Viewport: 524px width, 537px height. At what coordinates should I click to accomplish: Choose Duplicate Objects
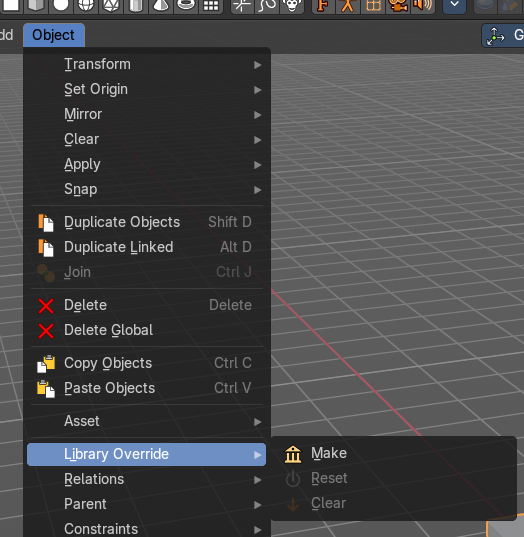(x=147, y=222)
